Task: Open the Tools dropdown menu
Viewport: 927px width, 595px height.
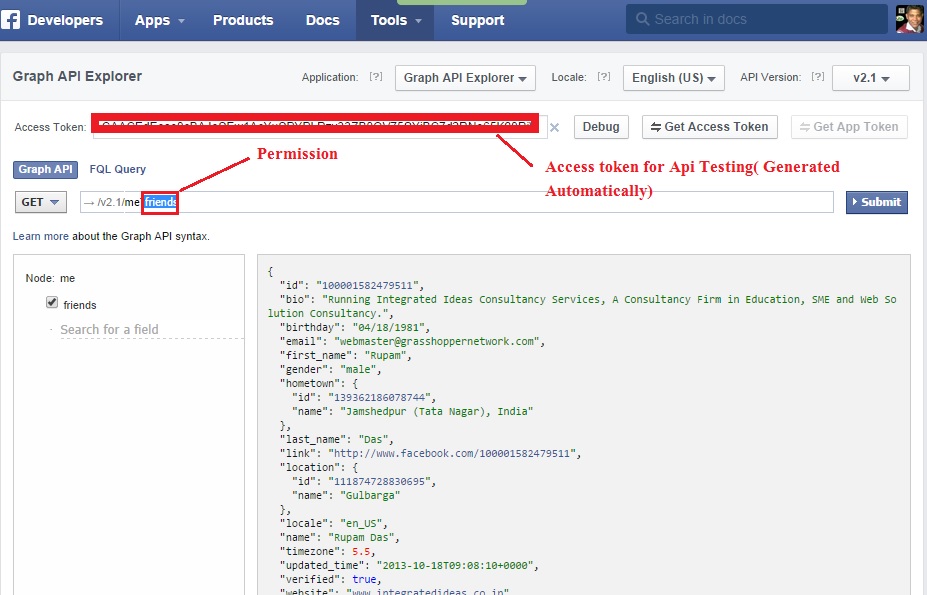Action: [x=396, y=20]
